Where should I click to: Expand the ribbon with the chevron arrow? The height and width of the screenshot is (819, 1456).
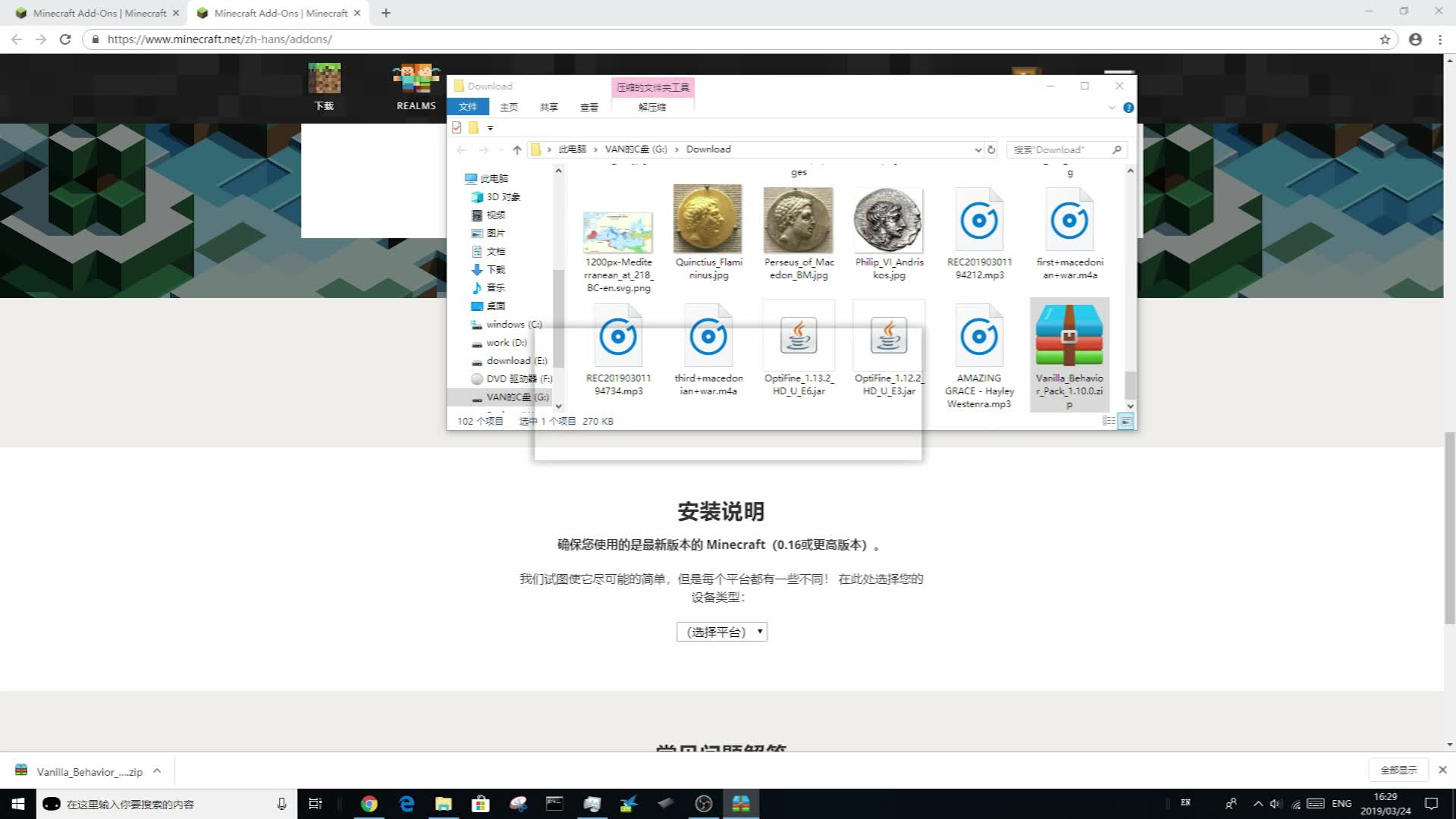[x=1112, y=107]
